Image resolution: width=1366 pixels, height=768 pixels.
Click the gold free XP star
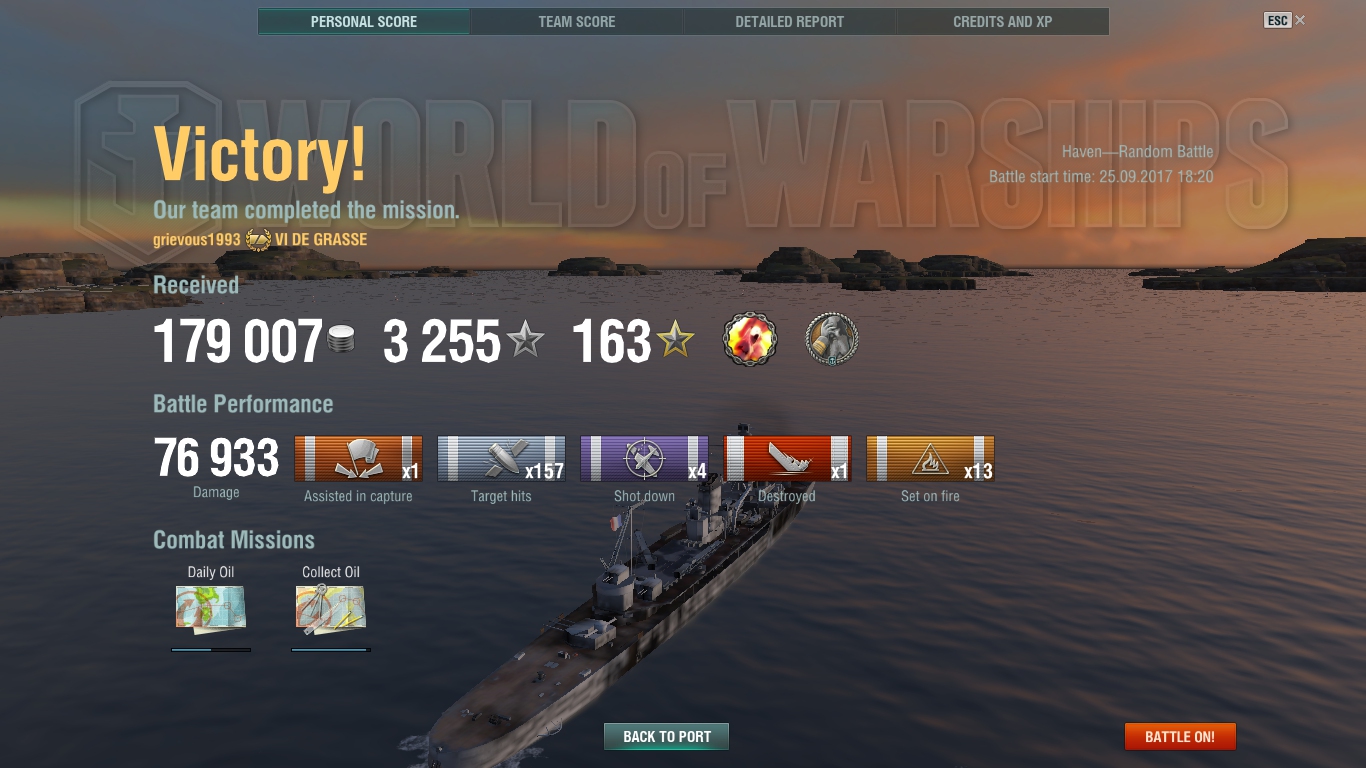click(x=676, y=341)
